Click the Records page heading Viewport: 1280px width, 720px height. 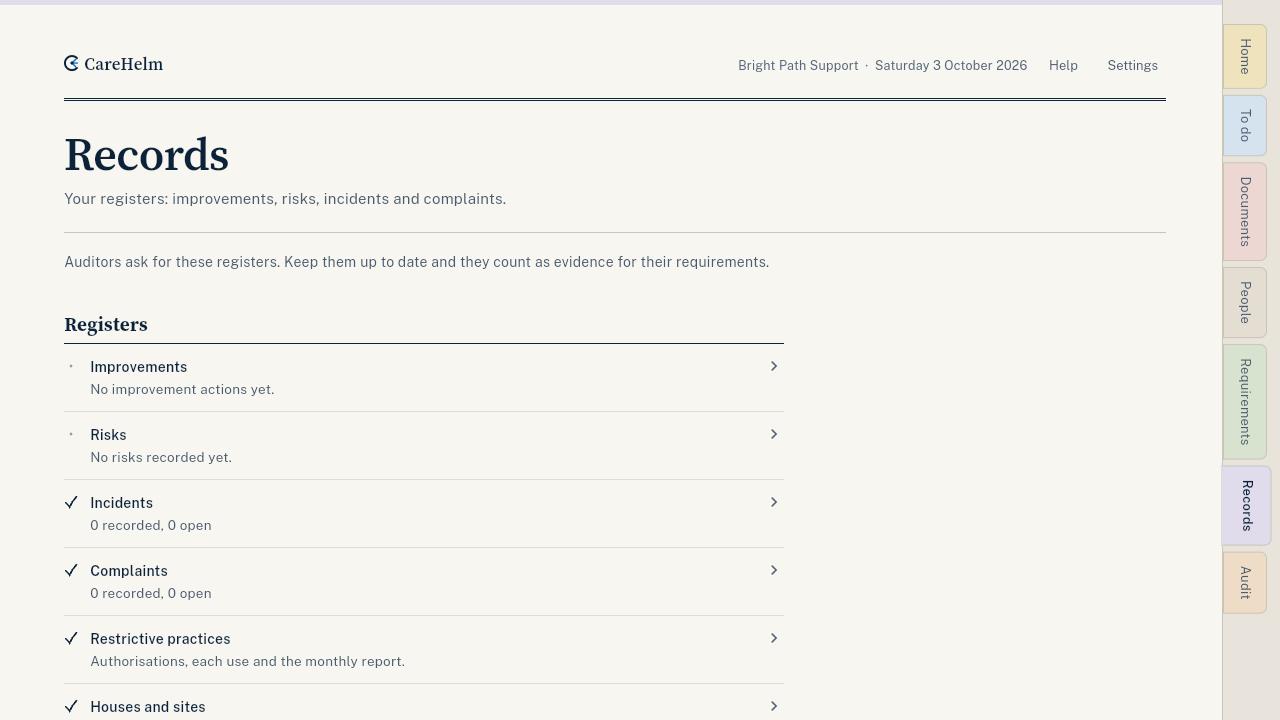coord(146,155)
